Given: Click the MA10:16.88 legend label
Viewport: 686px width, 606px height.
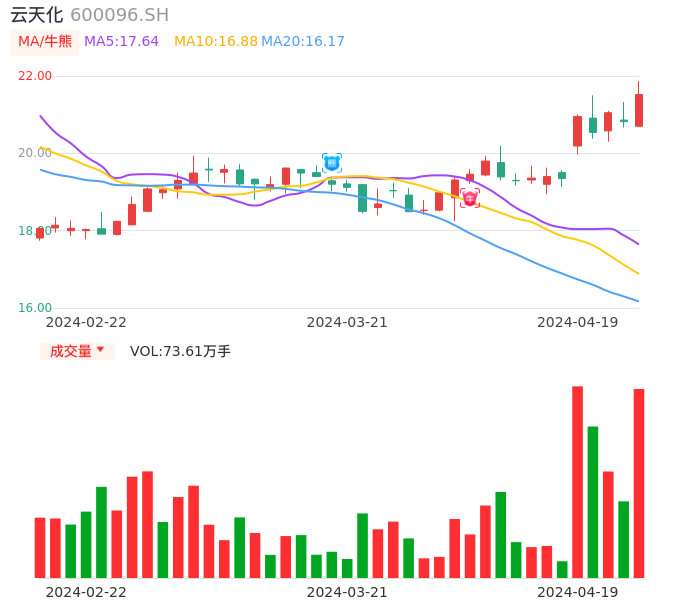Looking at the screenshot, I should pos(216,42).
